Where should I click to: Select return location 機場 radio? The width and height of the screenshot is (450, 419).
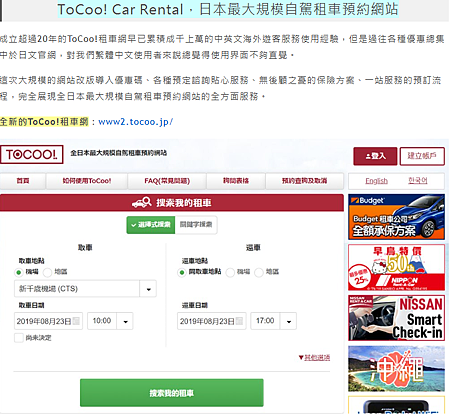pos(230,272)
